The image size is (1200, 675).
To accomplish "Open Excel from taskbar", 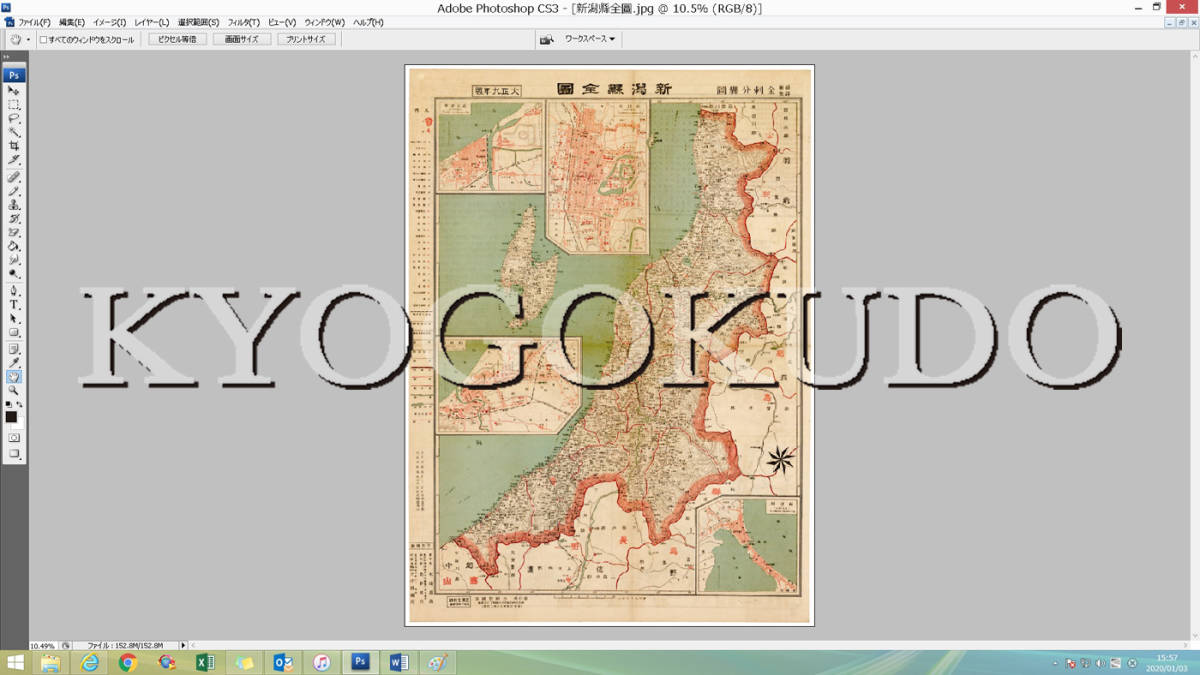I will 205,662.
